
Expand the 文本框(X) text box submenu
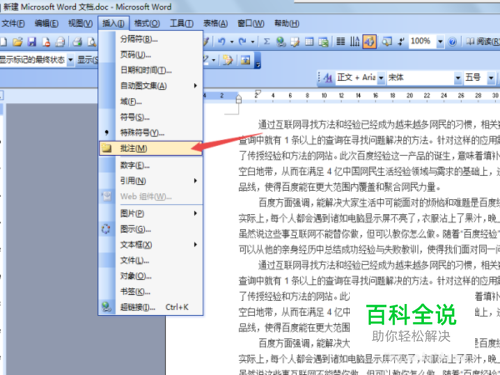(x=151, y=245)
